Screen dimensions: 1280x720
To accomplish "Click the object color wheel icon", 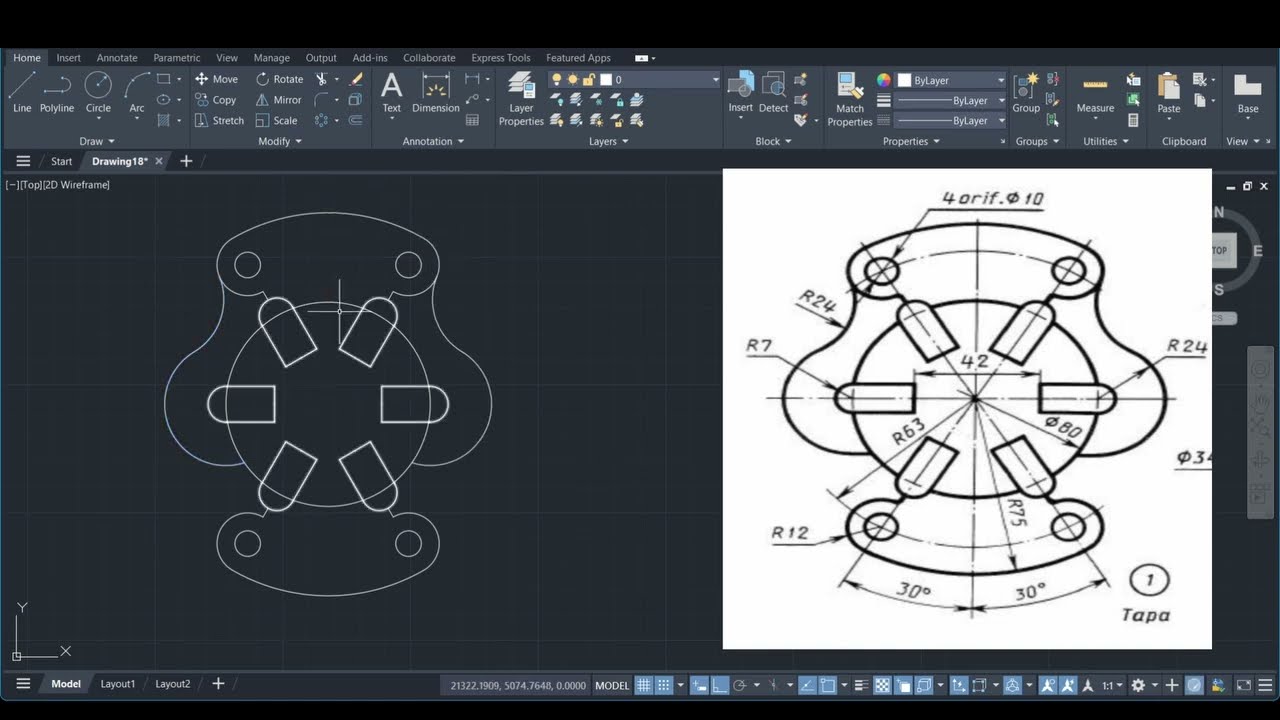I will [884, 80].
